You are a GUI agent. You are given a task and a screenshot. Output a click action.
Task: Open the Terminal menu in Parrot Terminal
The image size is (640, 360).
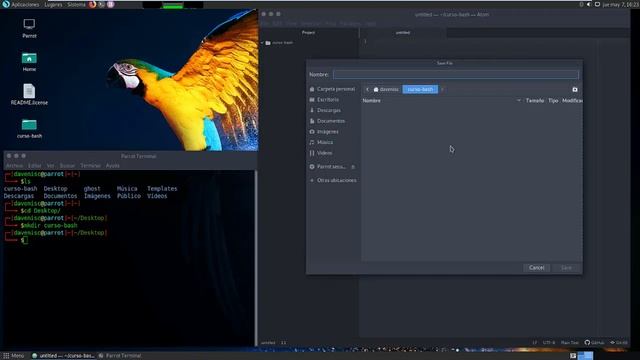click(x=90, y=166)
